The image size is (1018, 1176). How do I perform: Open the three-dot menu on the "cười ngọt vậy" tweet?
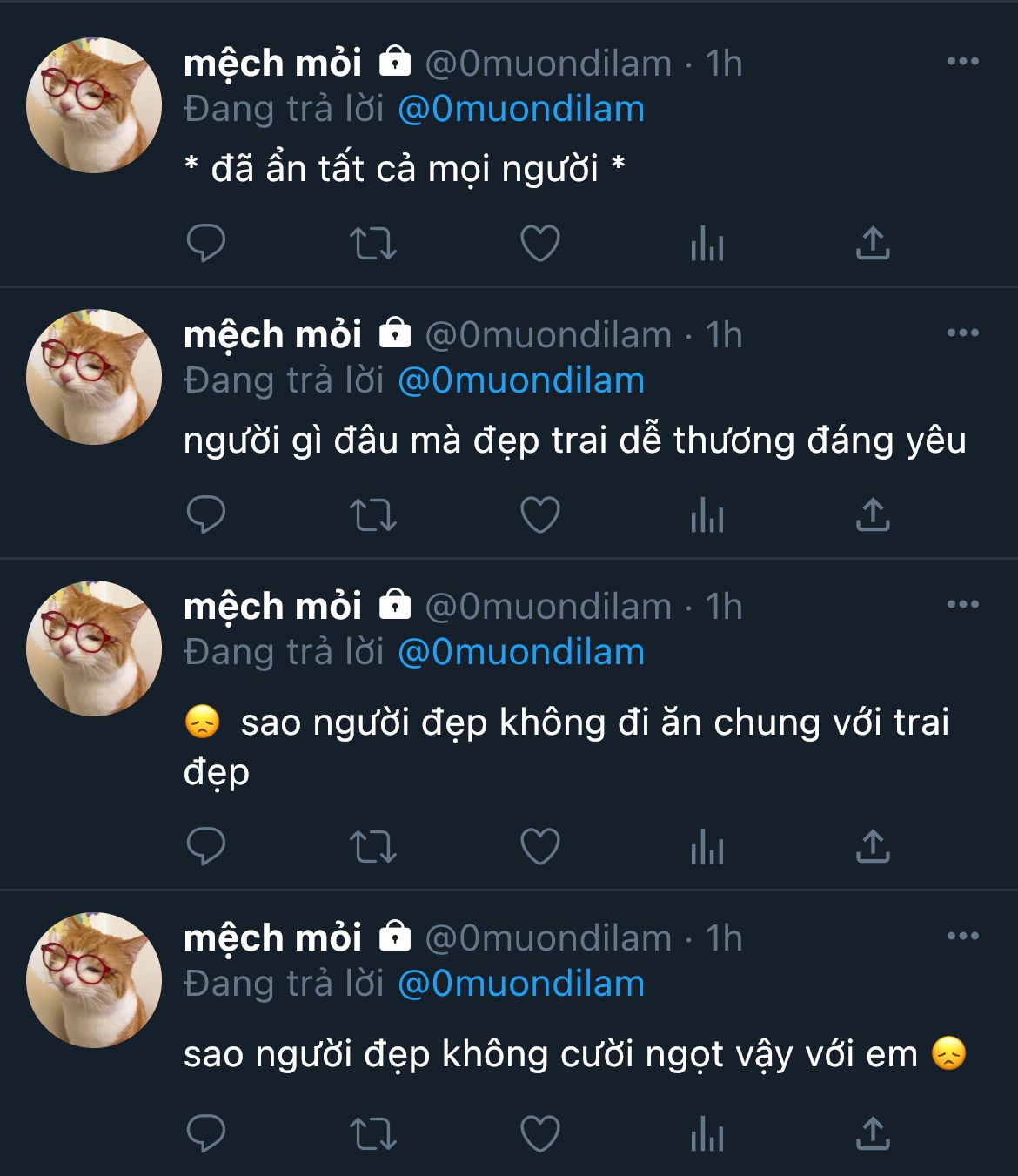pos(962,937)
